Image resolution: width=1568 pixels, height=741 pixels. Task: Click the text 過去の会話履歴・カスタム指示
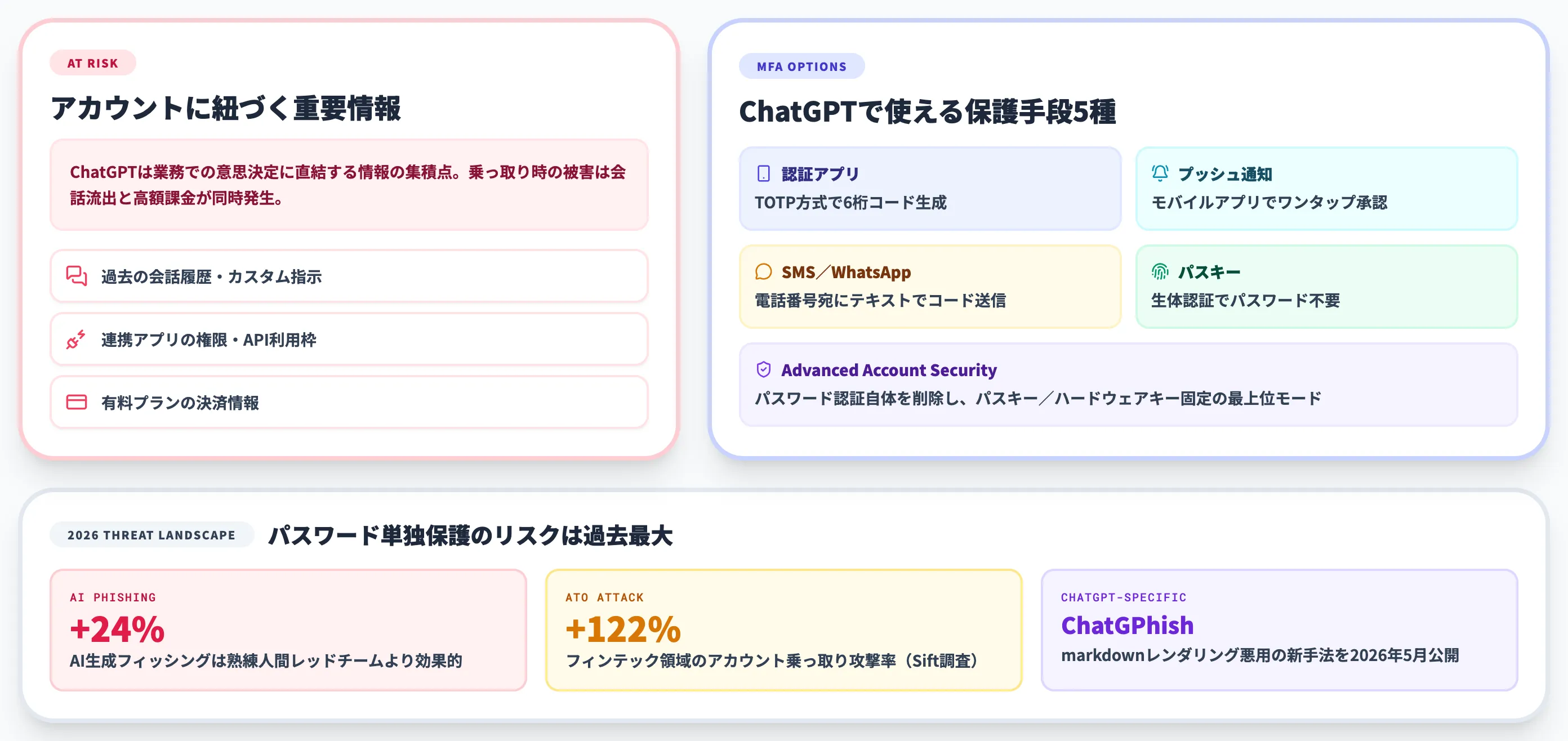[x=211, y=277]
